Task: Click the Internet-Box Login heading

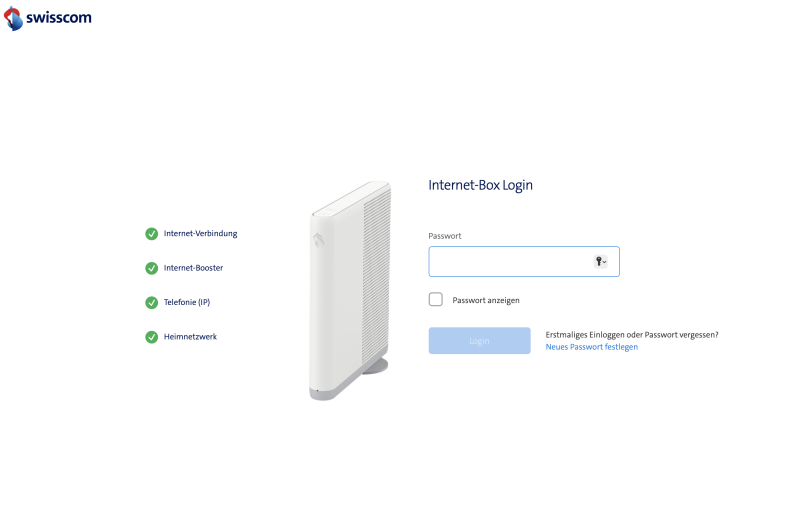Action: 481,185
